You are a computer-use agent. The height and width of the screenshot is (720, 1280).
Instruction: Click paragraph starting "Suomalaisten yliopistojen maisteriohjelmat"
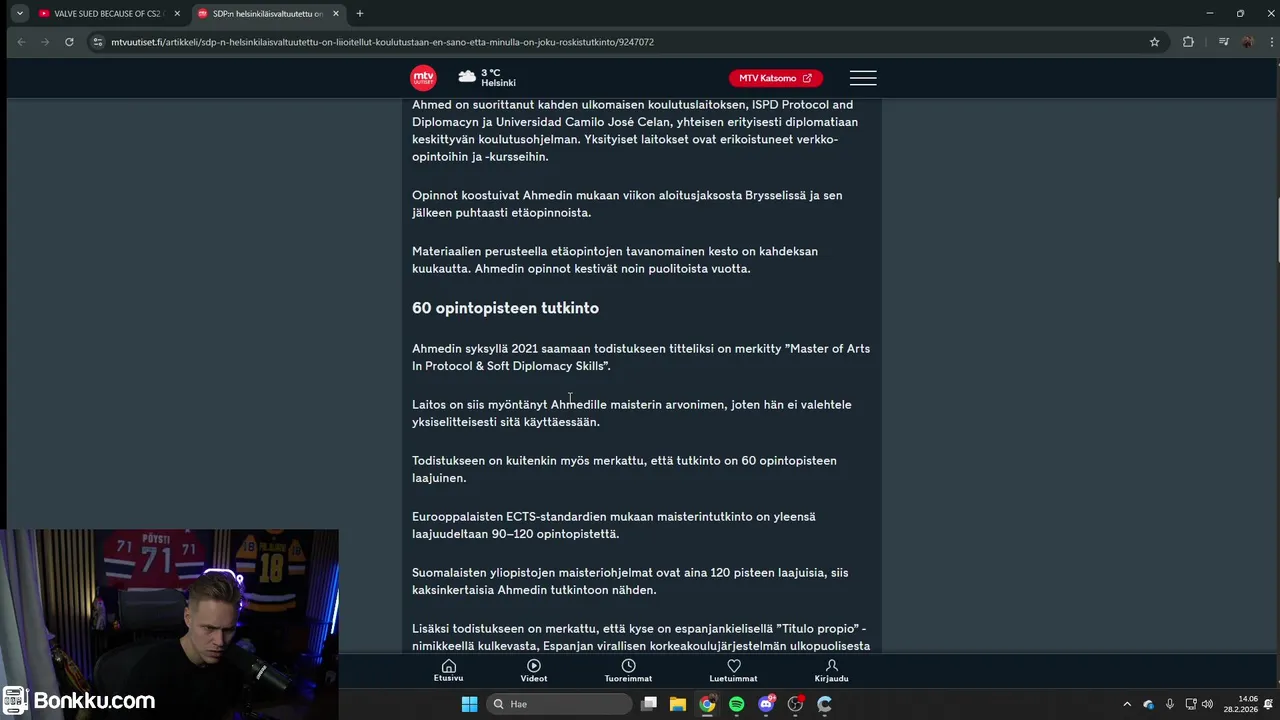[x=630, y=581]
